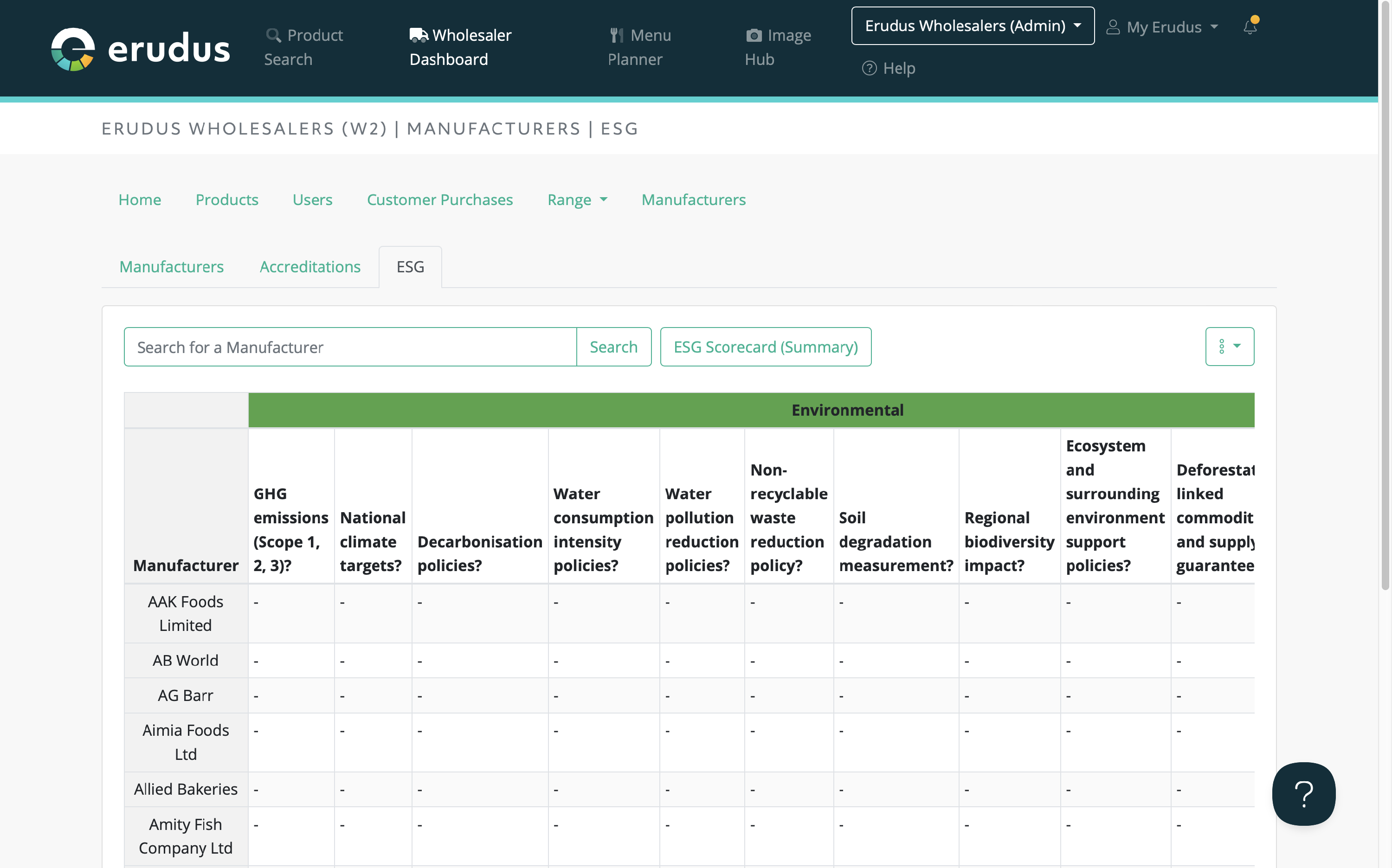
Task: Click the Search button
Action: 613,347
